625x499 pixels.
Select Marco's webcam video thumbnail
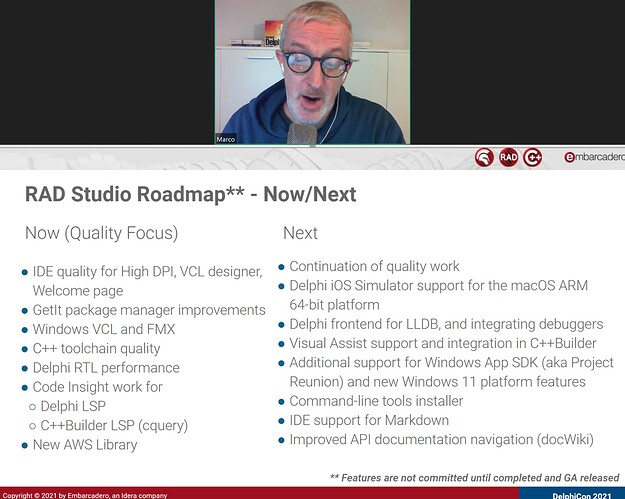coord(312,72)
